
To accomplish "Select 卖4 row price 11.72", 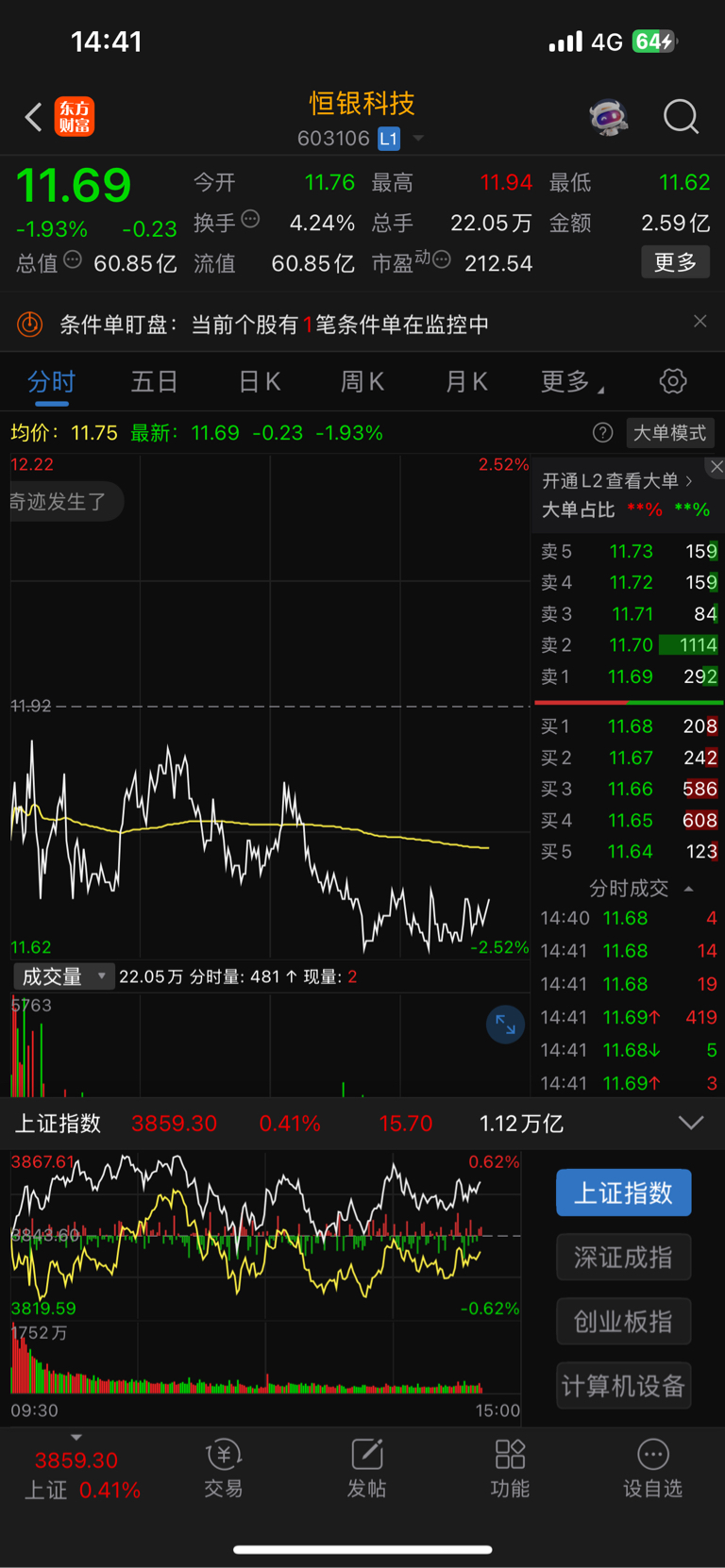I will pyautogui.click(x=629, y=582).
